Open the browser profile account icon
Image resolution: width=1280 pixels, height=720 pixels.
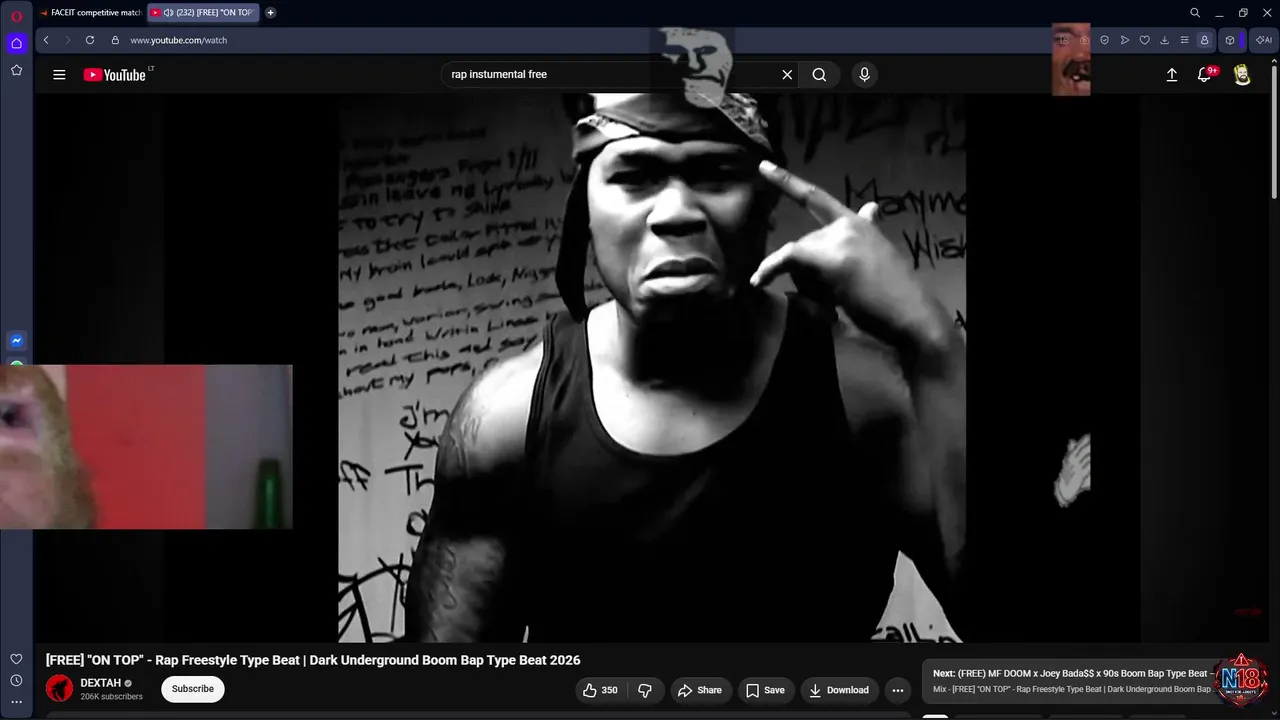click(1204, 40)
